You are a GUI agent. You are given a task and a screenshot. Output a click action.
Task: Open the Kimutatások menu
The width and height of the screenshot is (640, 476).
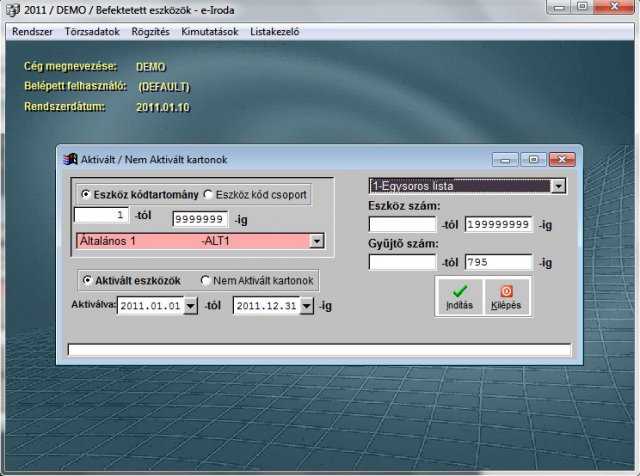click(212, 31)
